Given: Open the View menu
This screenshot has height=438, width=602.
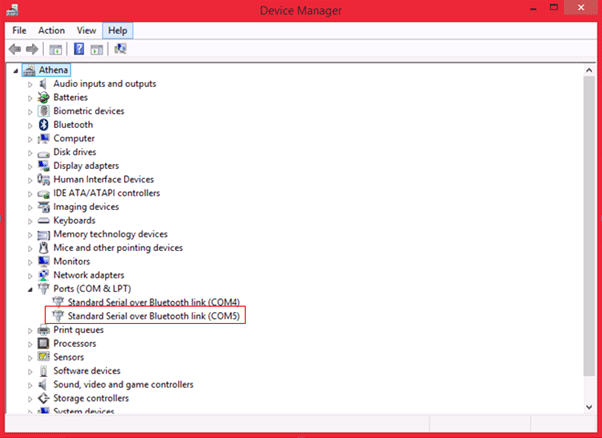Looking at the screenshot, I should tap(87, 31).
